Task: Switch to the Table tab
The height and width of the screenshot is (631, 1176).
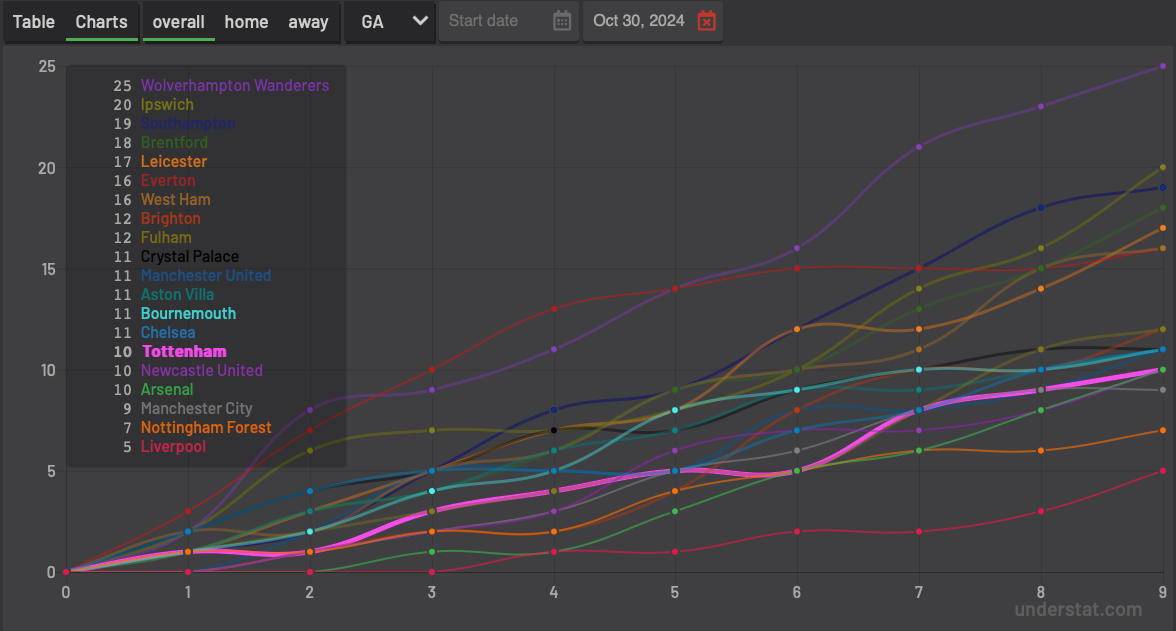Action: 34,22
